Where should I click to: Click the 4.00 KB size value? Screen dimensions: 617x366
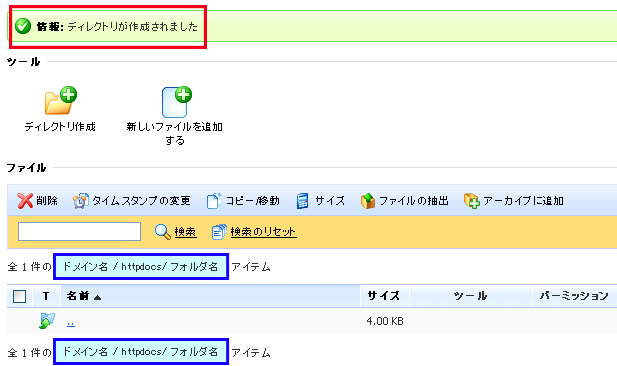point(385,321)
